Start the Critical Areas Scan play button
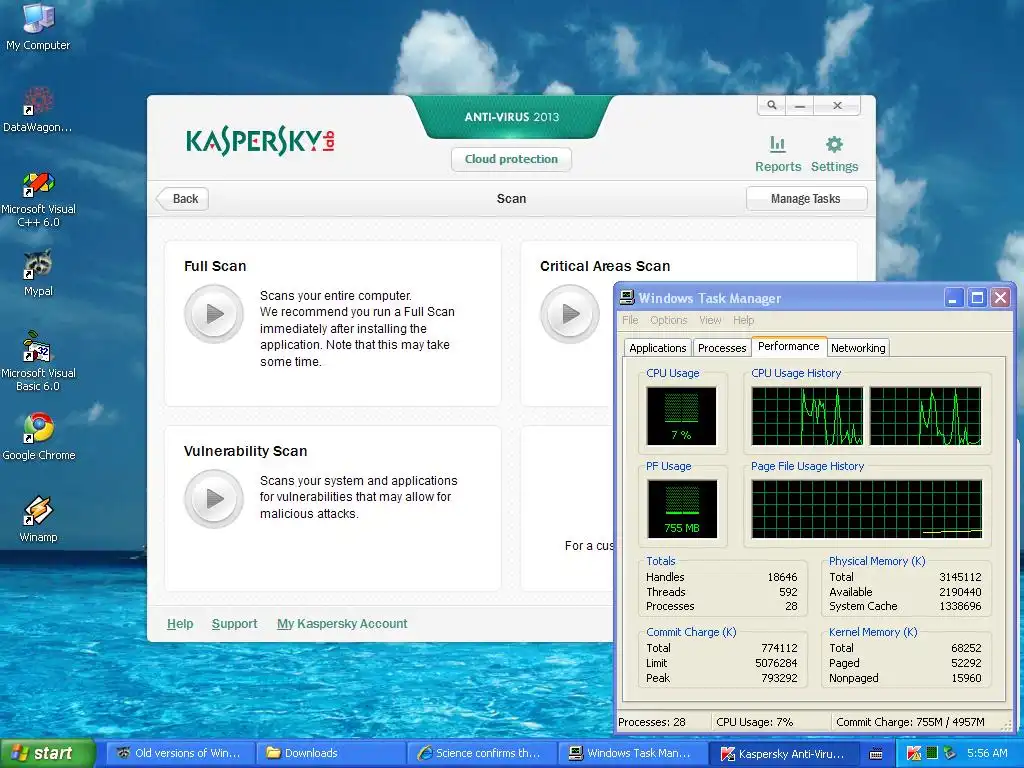The image size is (1024, 768). [570, 314]
